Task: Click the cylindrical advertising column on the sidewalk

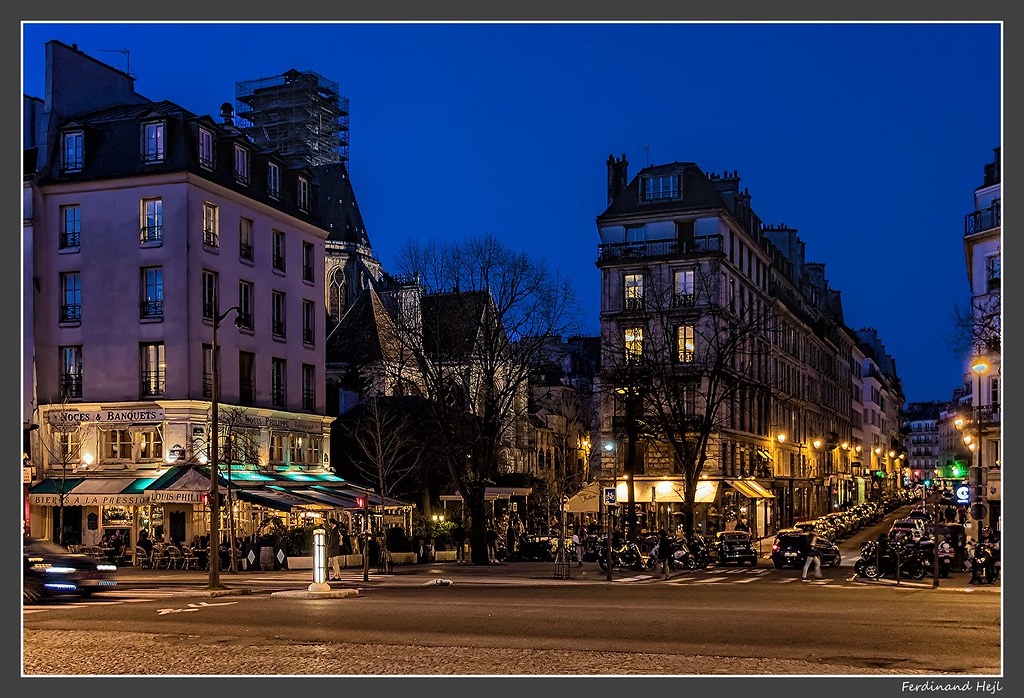Action: 318,560
